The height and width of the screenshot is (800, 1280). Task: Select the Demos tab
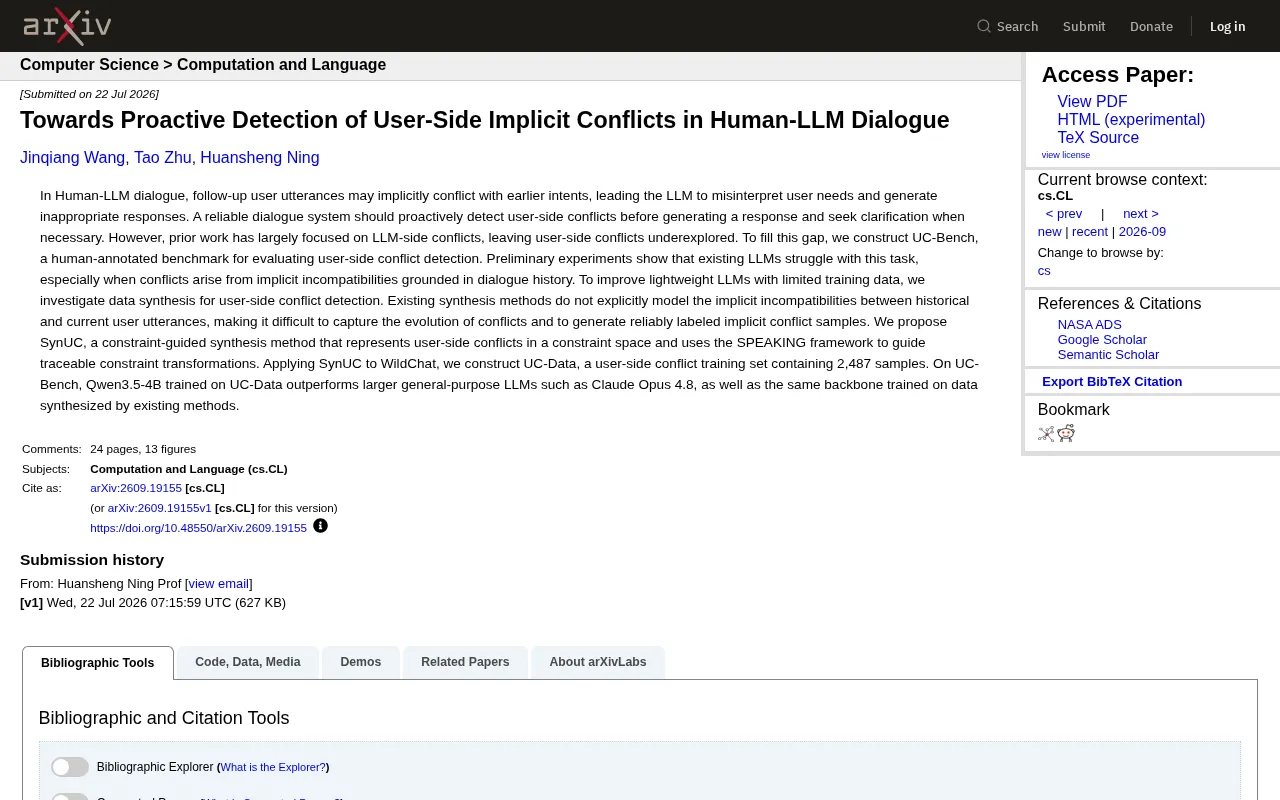tap(361, 662)
